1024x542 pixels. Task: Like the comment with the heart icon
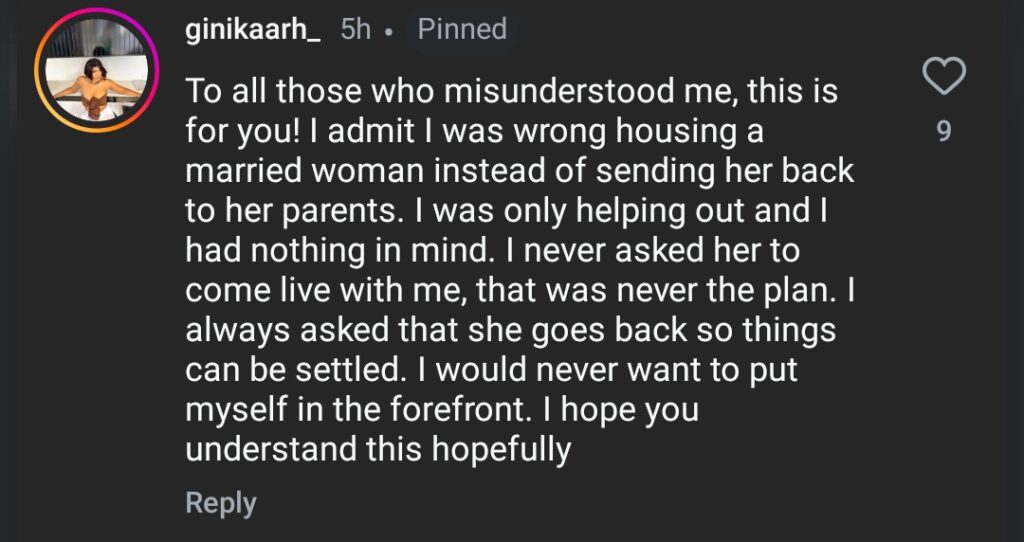tap(944, 77)
